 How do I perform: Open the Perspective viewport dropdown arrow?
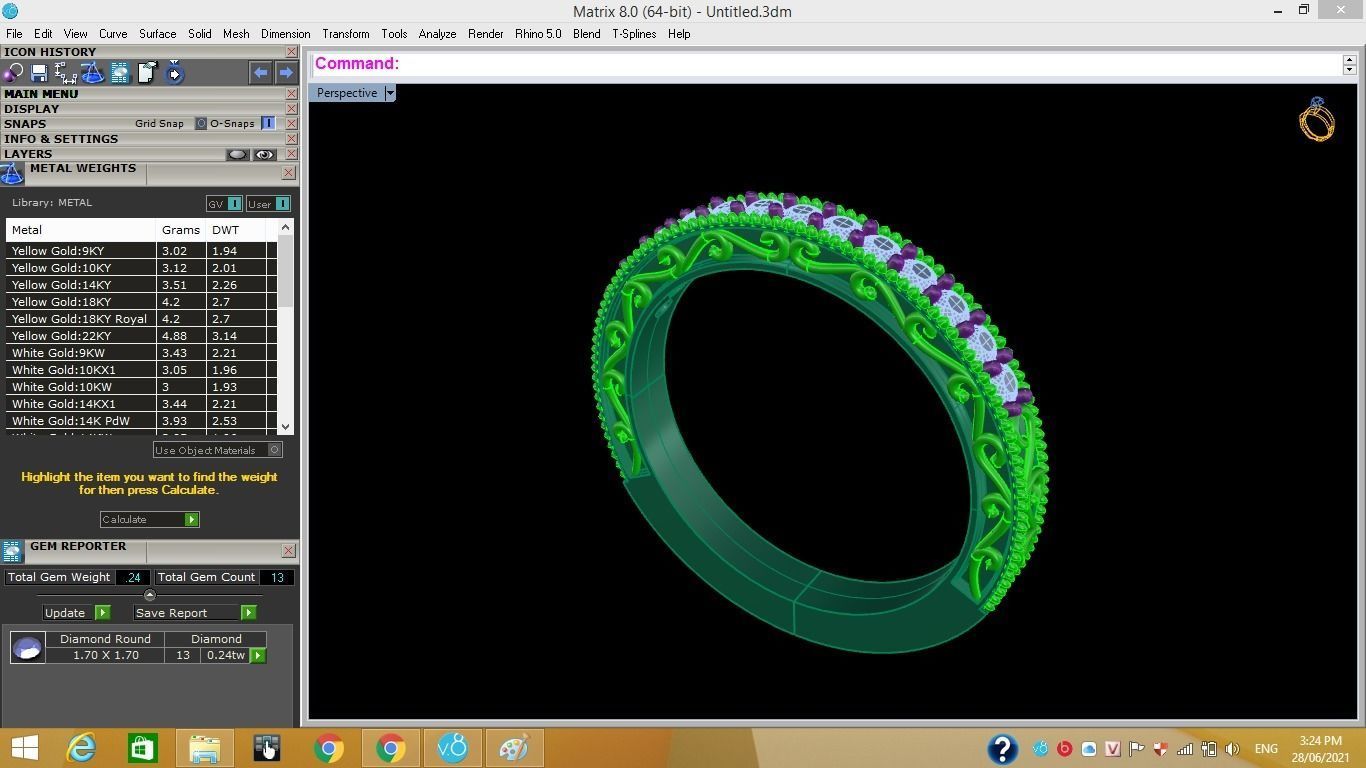click(x=390, y=93)
